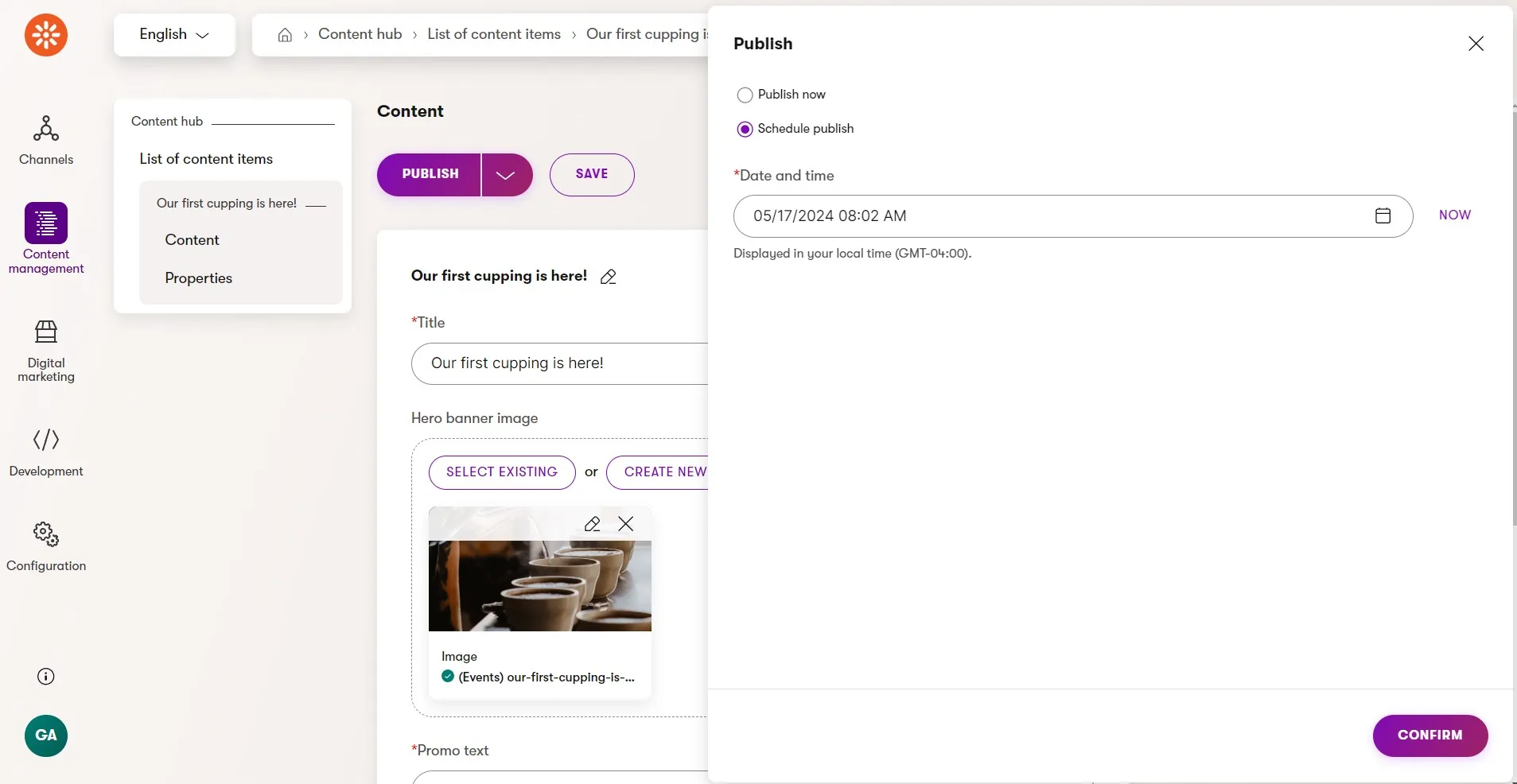Close the Publish side panel
The image size is (1517, 784).
pyautogui.click(x=1476, y=44)
